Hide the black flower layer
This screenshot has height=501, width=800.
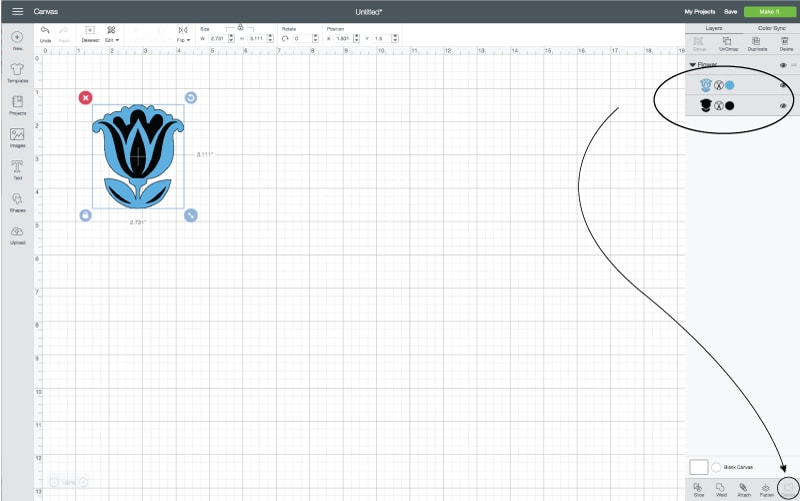(x=783, y=106)
